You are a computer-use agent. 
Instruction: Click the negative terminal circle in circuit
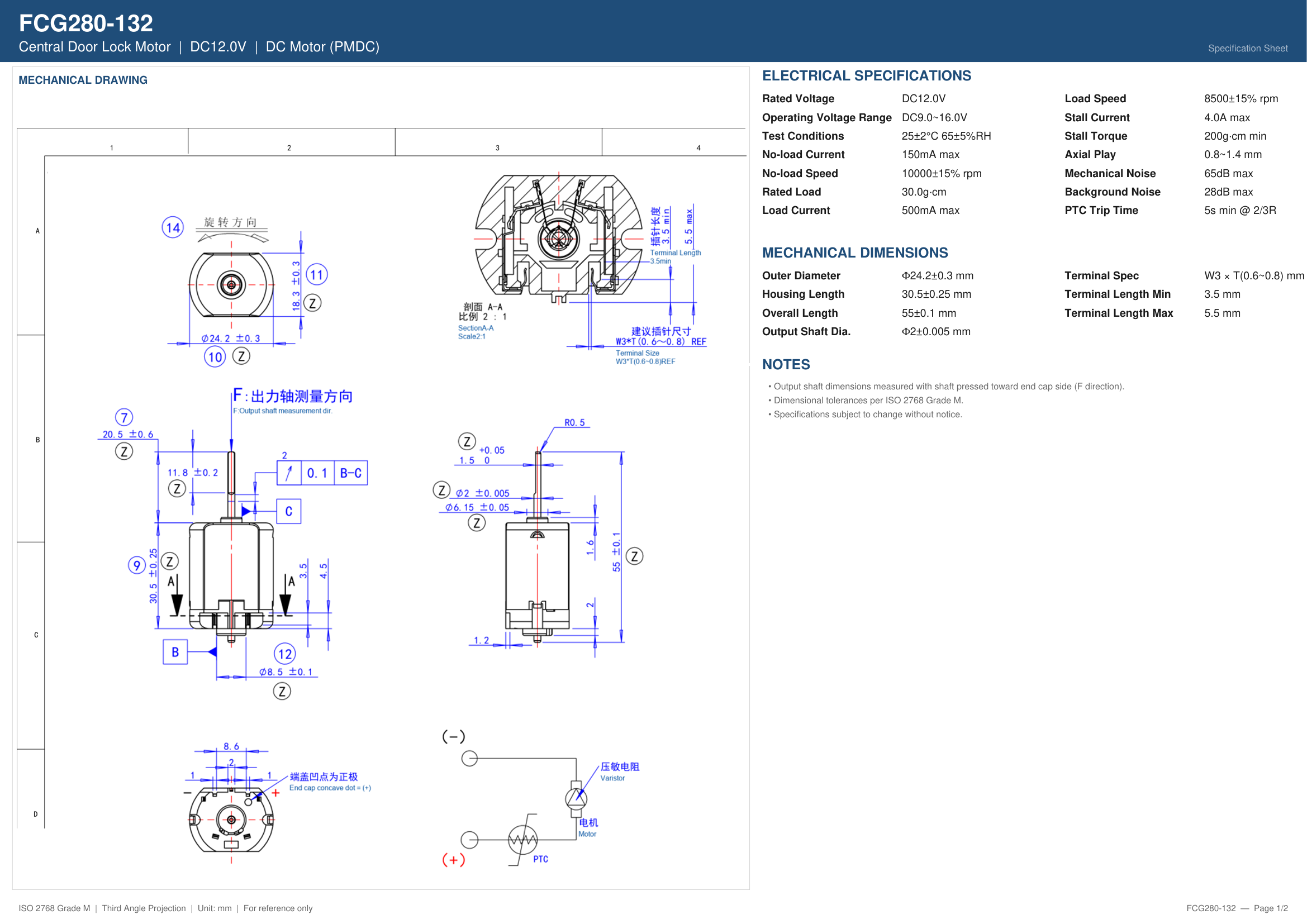469,759
